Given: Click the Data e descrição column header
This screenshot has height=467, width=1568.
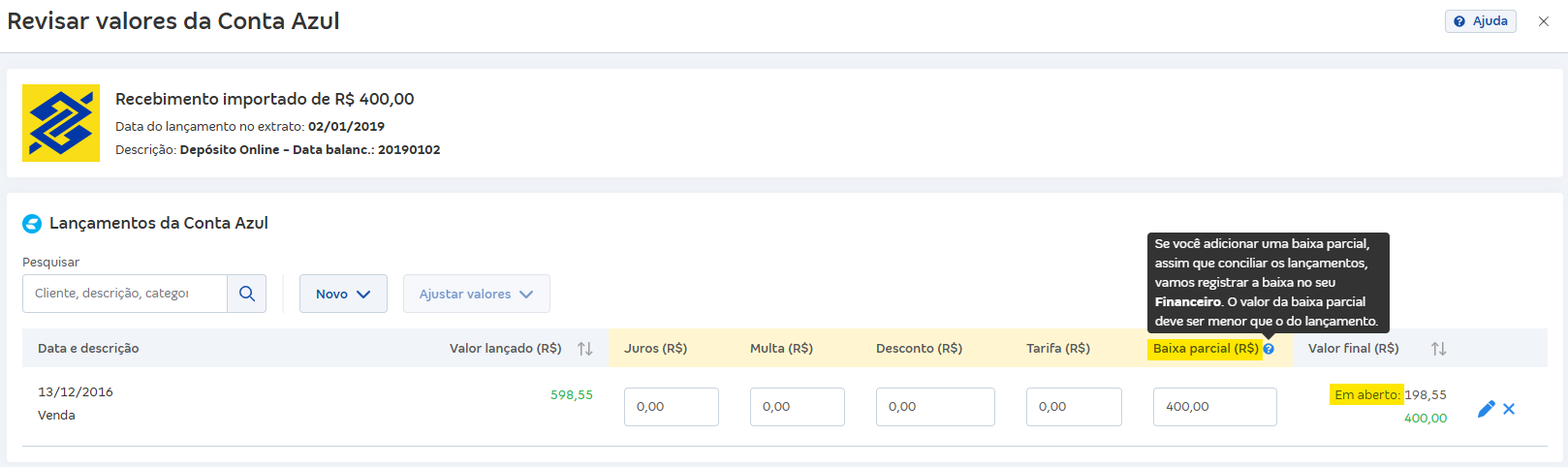Looking at the screenshot, I should pyautogui.click(x=88, y=349).
